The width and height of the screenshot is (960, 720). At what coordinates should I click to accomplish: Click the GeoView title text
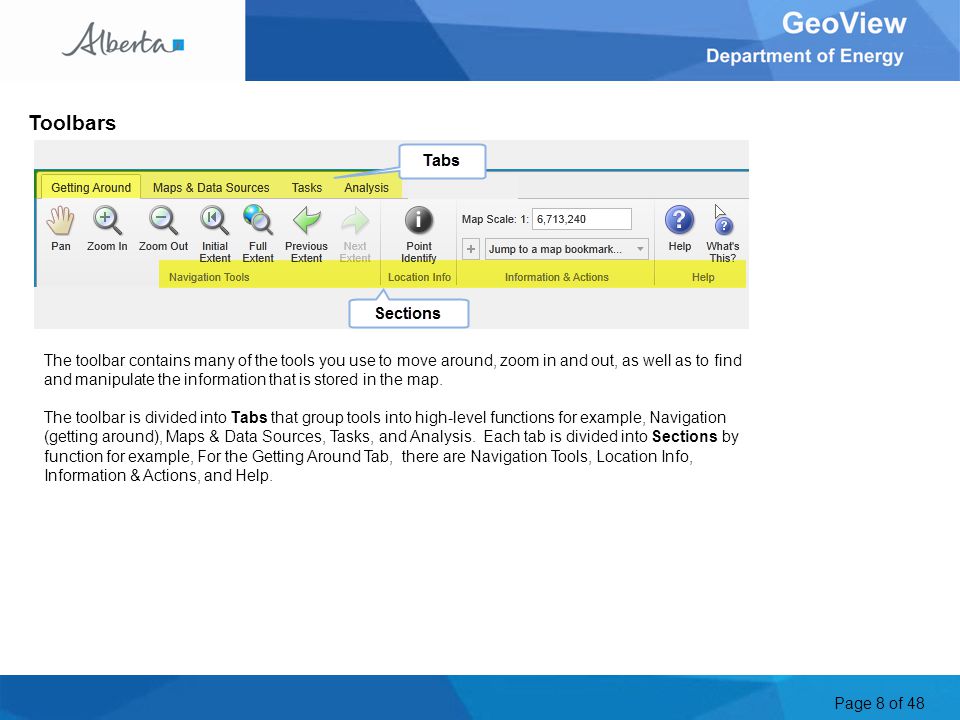point(844,23)
